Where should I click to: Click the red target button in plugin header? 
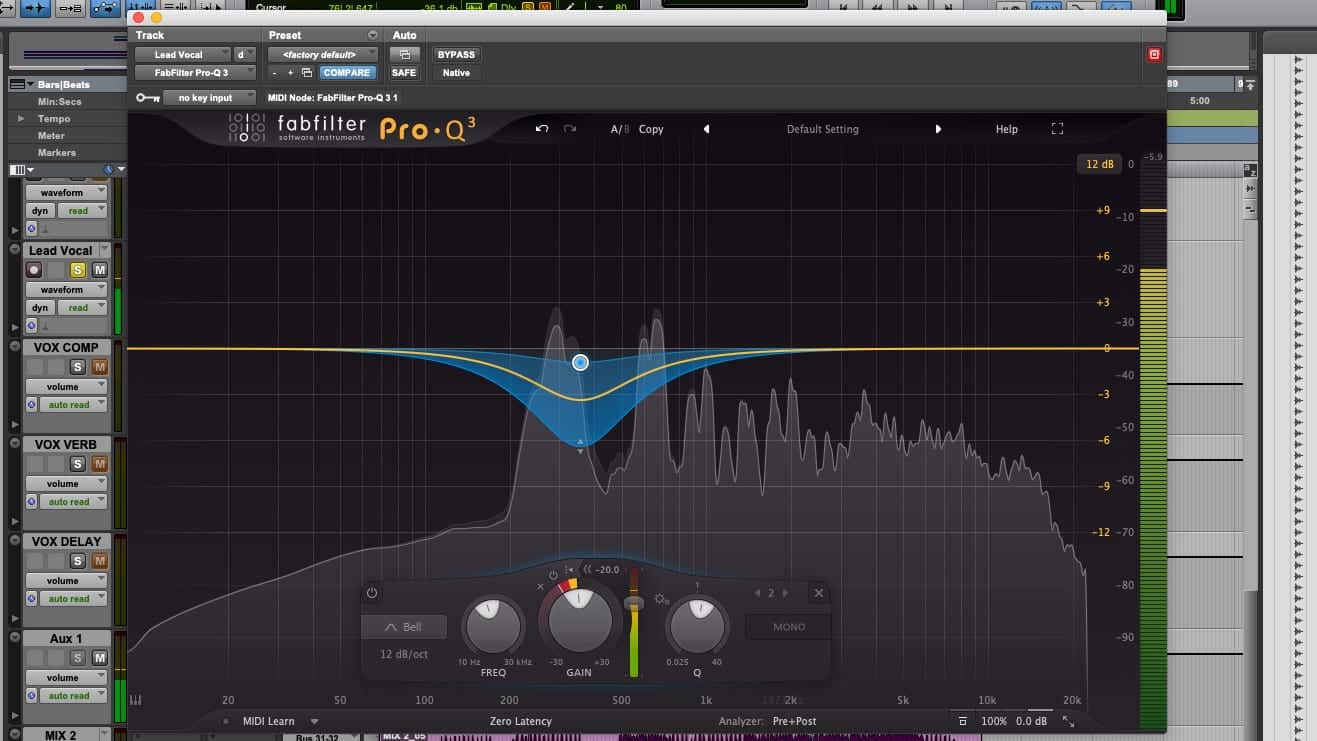click(1154, 54)
